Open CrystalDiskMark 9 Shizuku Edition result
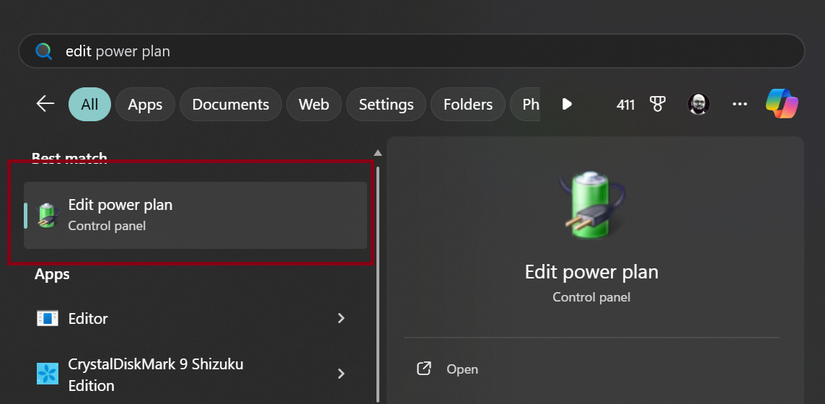Image resolution: width=825 pixels, height=404 pixels. point(195,374)
